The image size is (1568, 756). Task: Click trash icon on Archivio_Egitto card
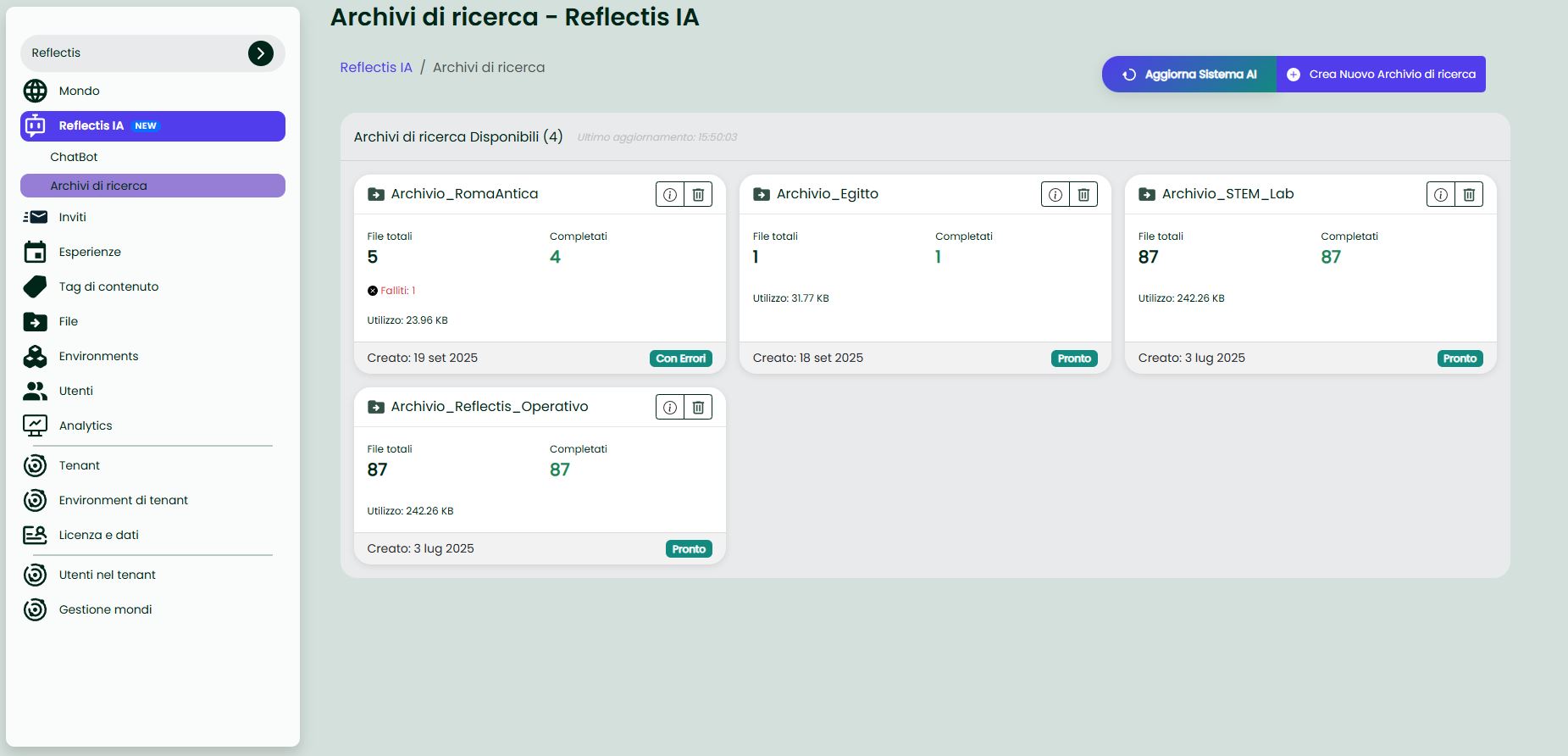(1083, 195)
